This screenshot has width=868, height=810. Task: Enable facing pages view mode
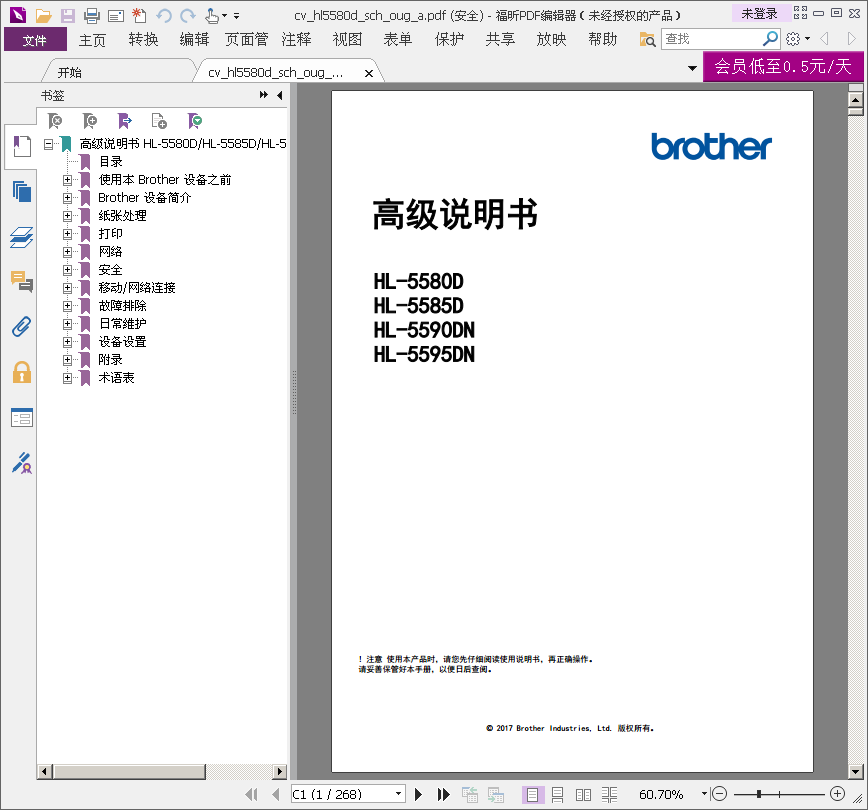tap(583, 795)
